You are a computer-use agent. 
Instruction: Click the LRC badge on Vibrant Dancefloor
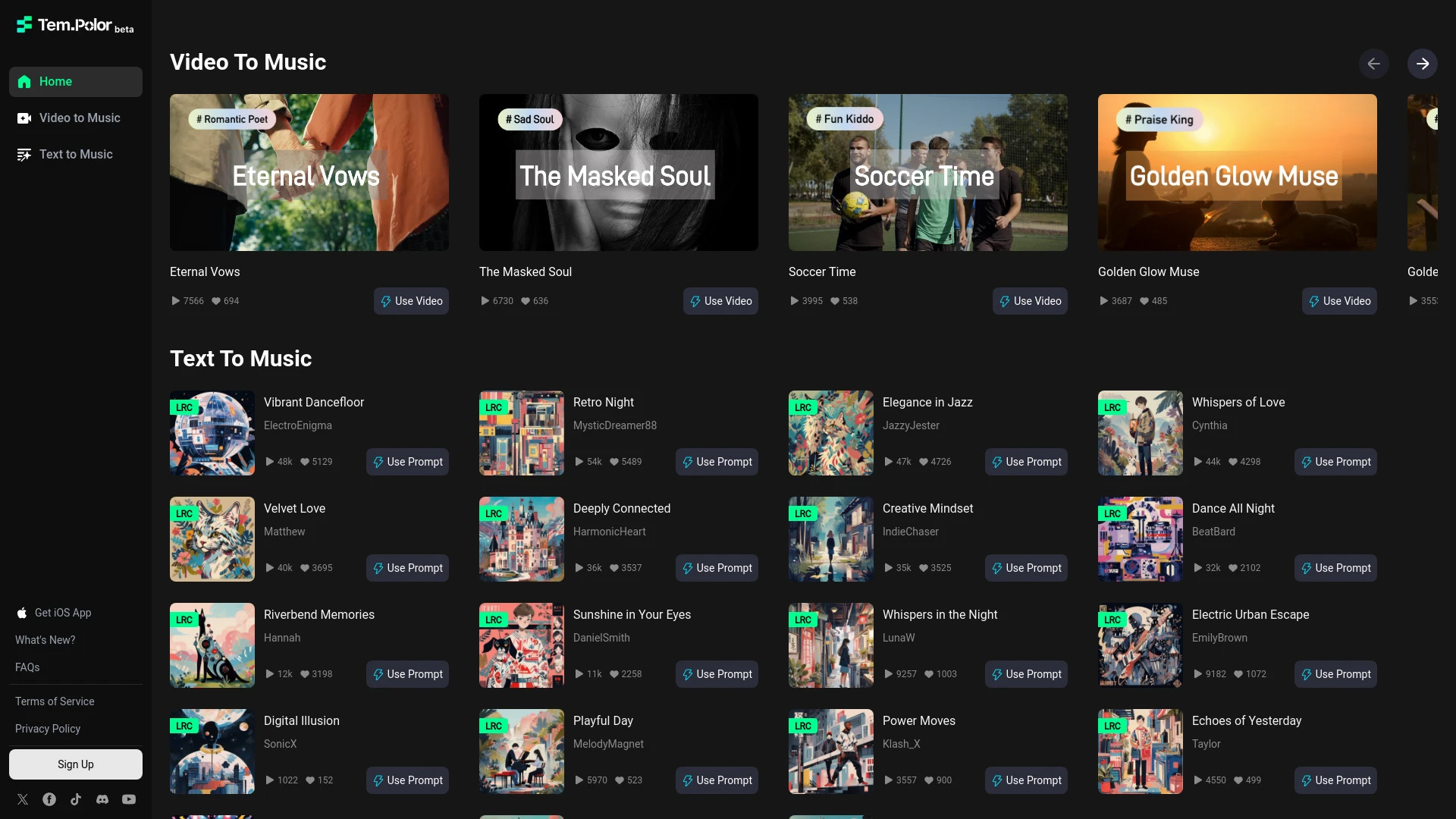point(184,407)
